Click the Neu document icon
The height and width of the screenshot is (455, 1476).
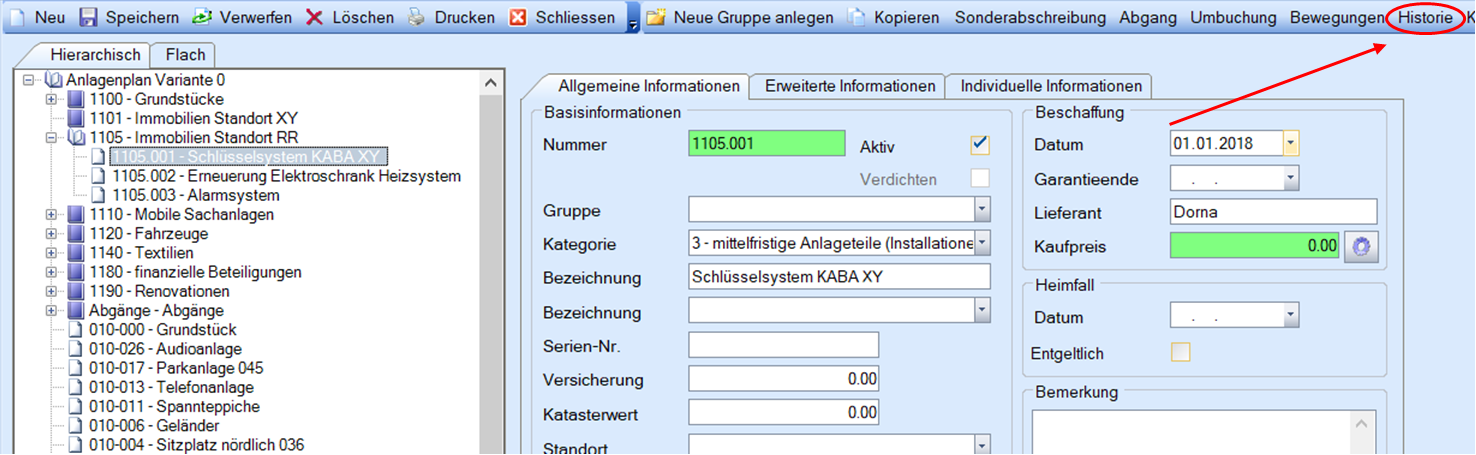(18, 18)
